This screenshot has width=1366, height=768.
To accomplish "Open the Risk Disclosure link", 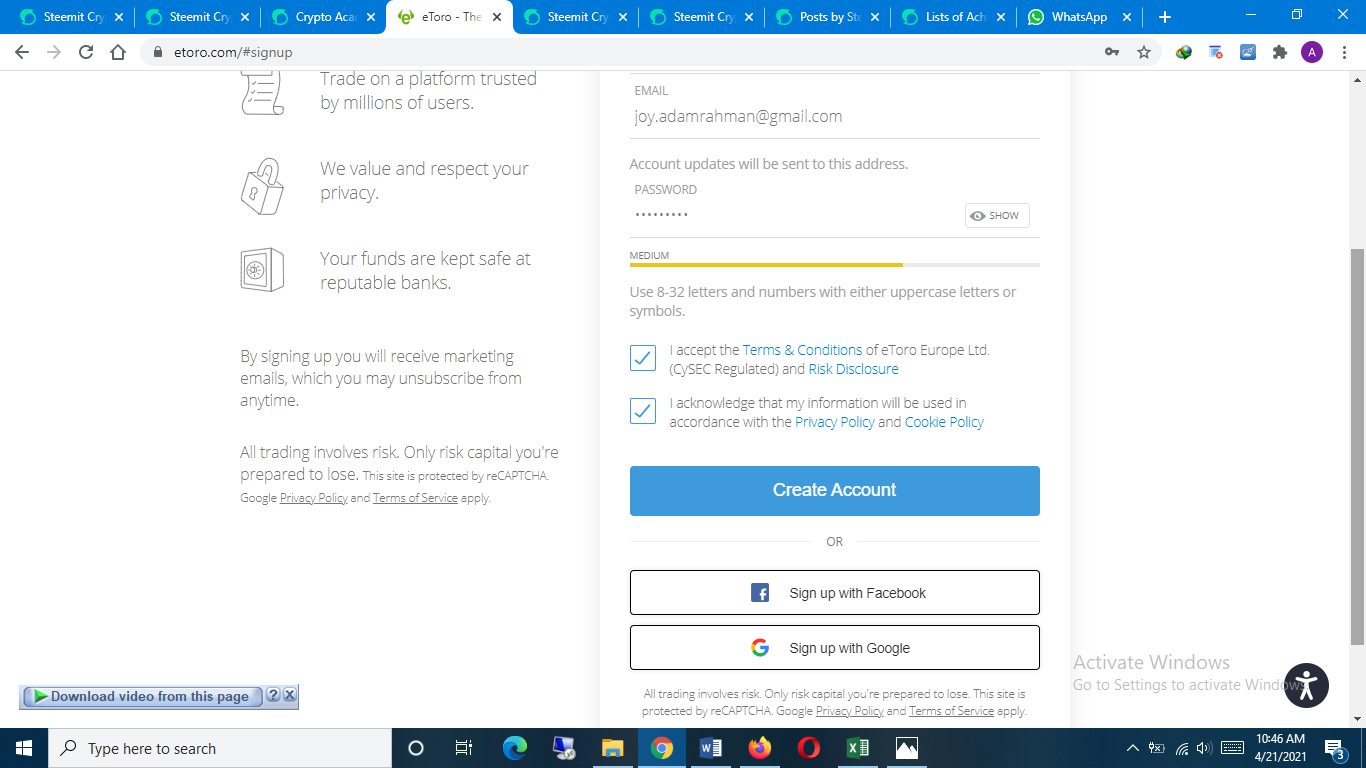I will click(x=853, y=369).
